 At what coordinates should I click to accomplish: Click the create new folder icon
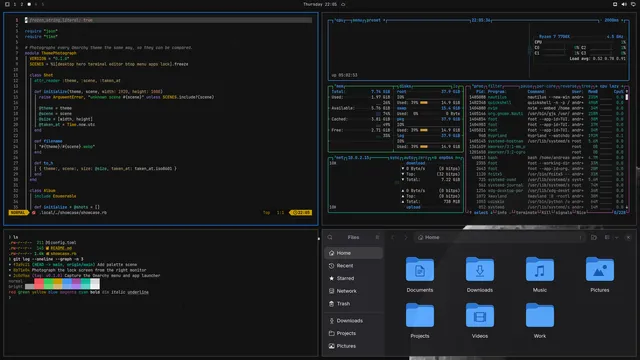[594, 237]
